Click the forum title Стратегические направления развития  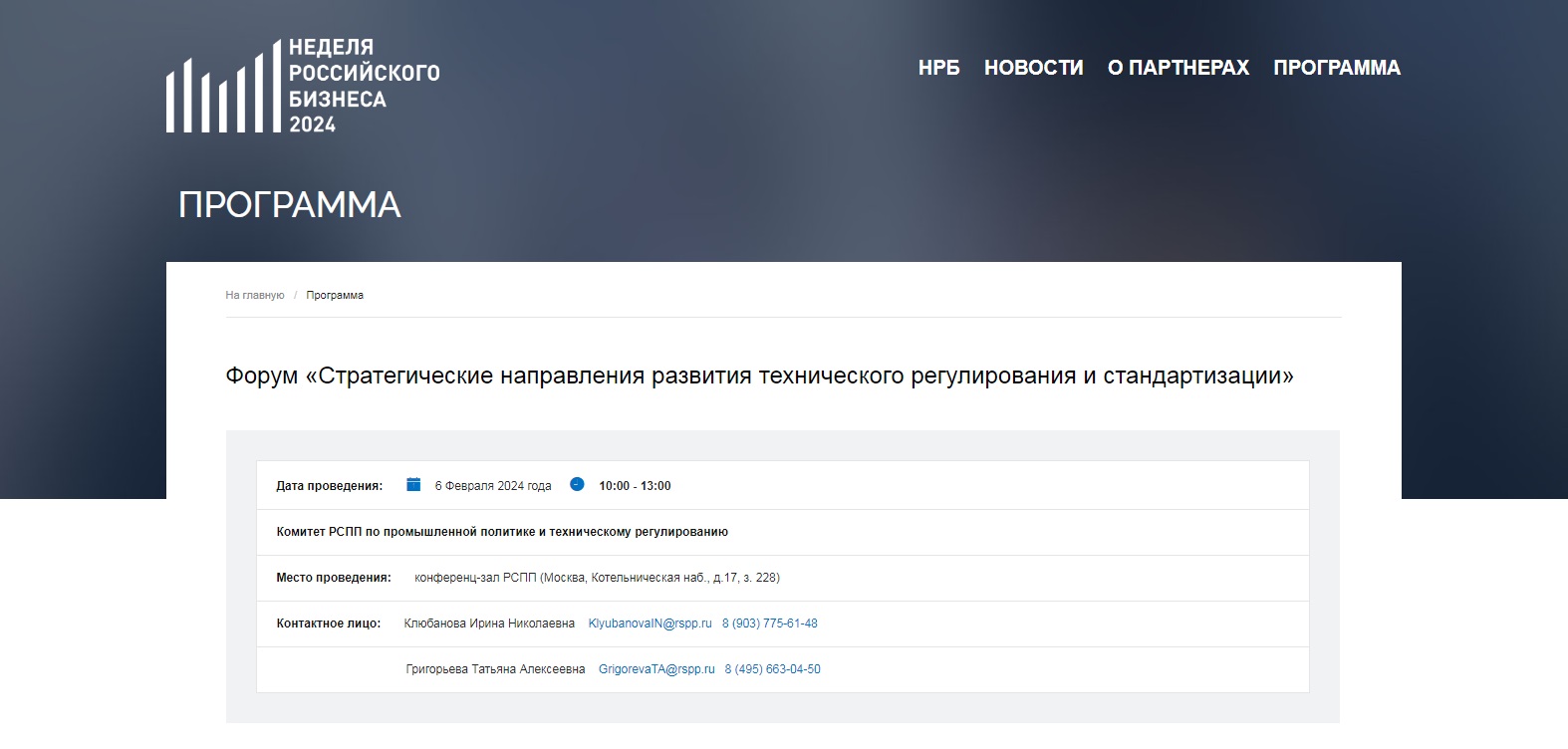coord(759,375)
